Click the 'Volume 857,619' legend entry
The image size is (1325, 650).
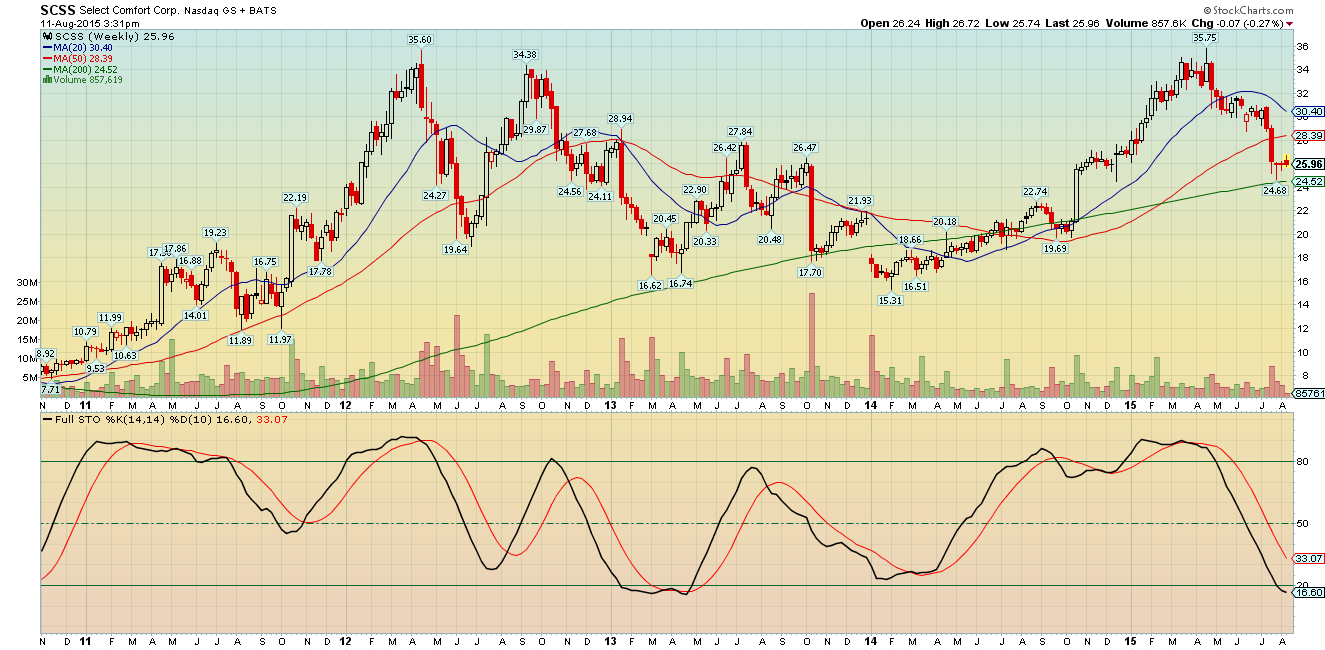(87, 80)
